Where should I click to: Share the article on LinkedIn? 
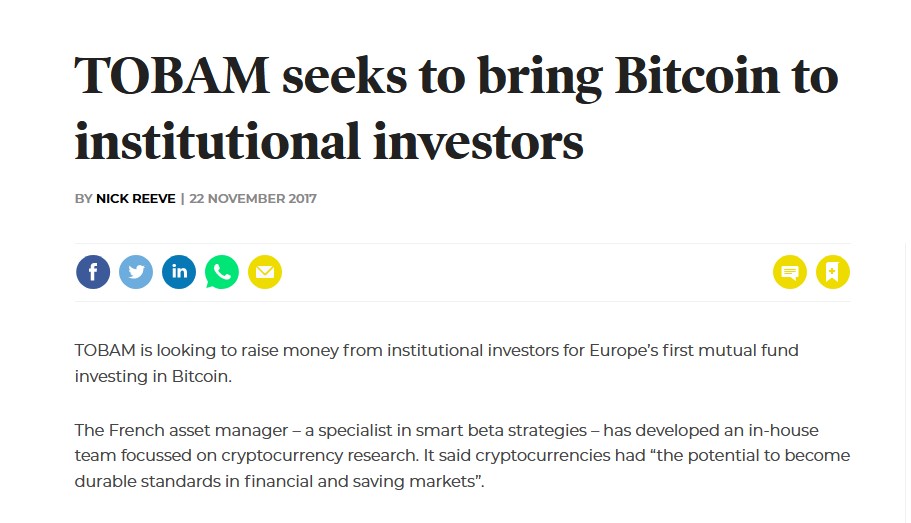pyautogui.click(x=179, y=272)
